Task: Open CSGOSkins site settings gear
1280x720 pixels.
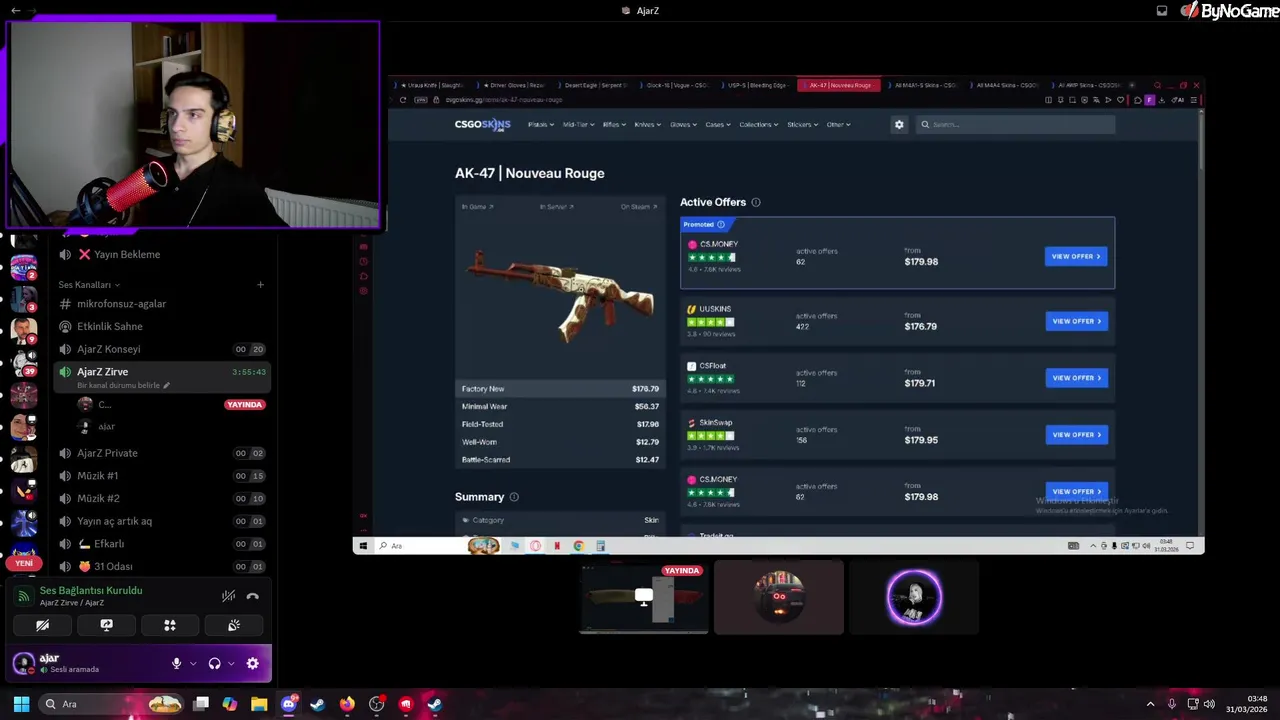Action: (899, 125)
